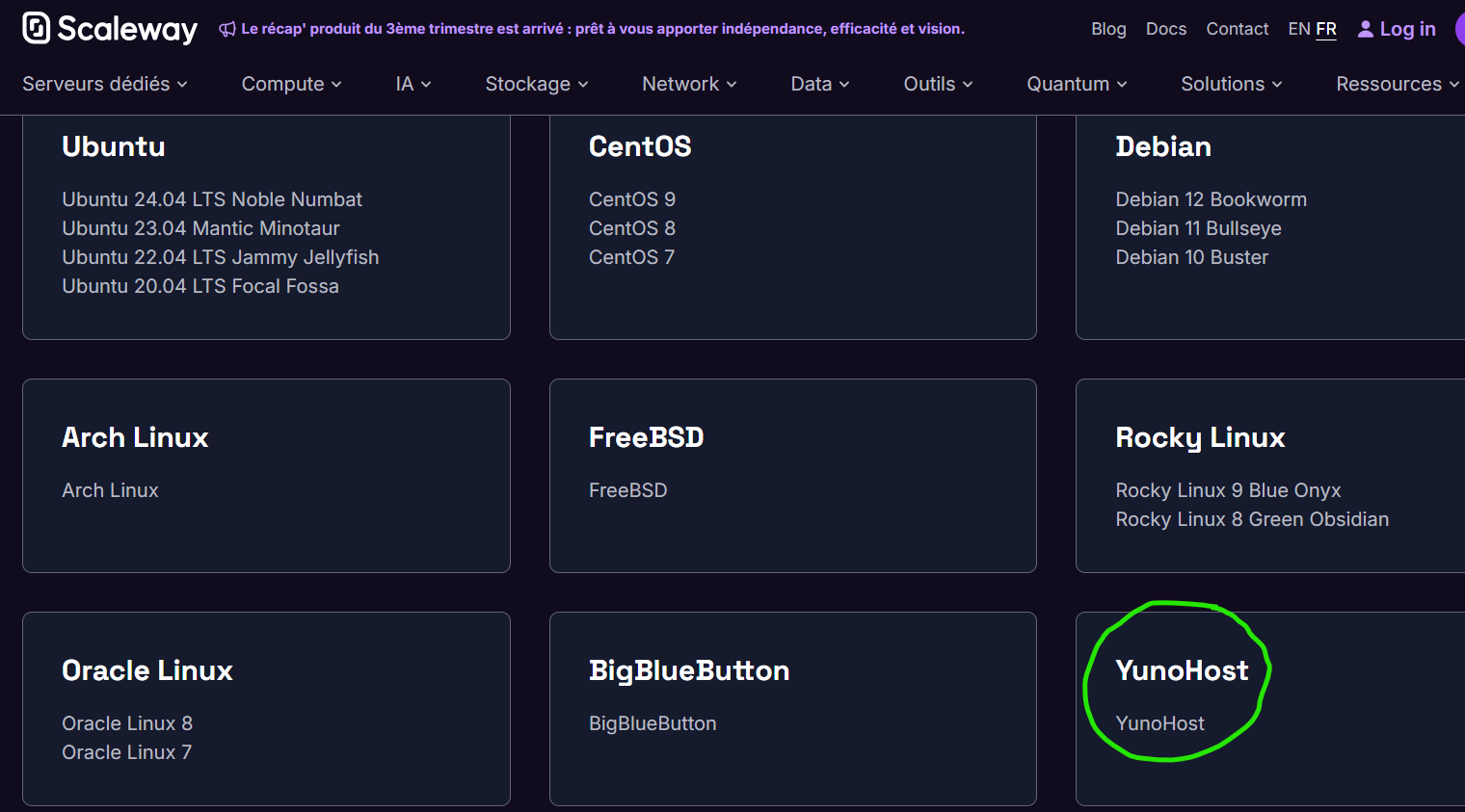Click the Log in button
Screen dimensions: 1465x812
[x=1406, y=29]
